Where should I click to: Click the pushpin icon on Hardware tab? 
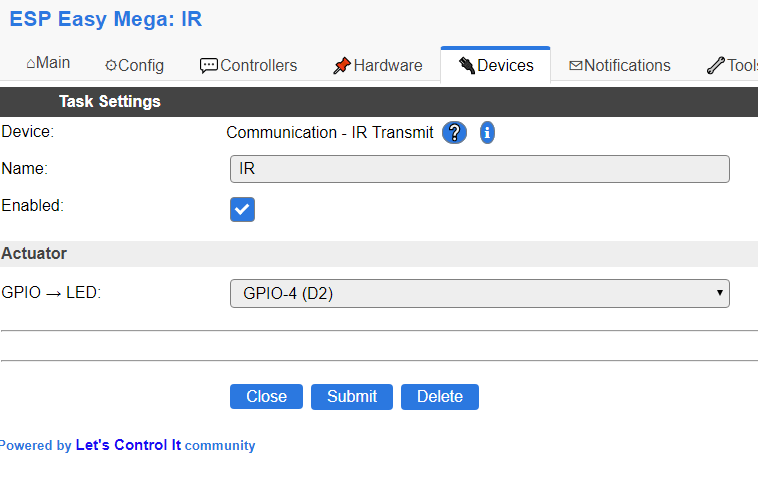point(342,65)
